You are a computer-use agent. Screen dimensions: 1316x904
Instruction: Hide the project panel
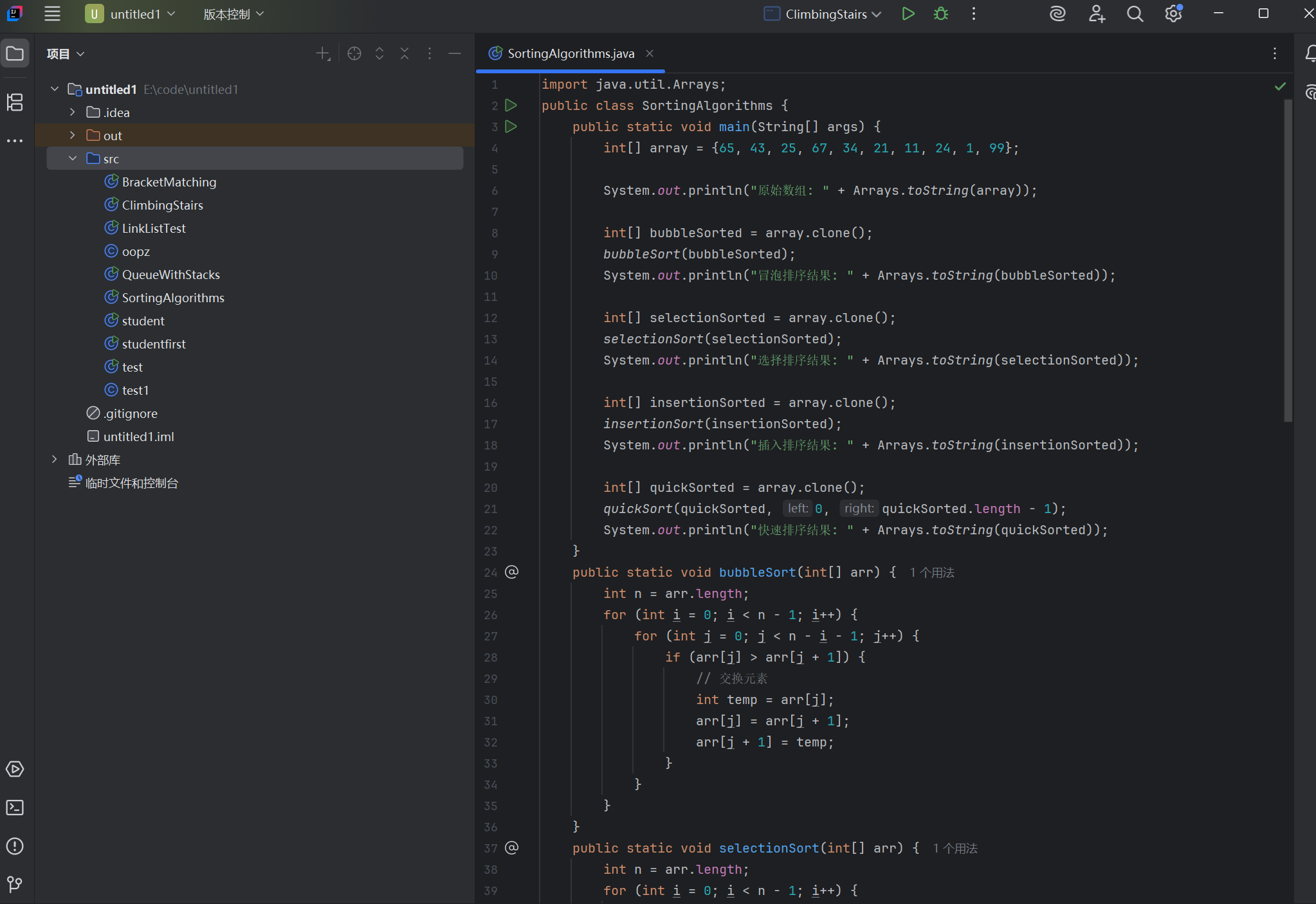click(x=455, y=53)
